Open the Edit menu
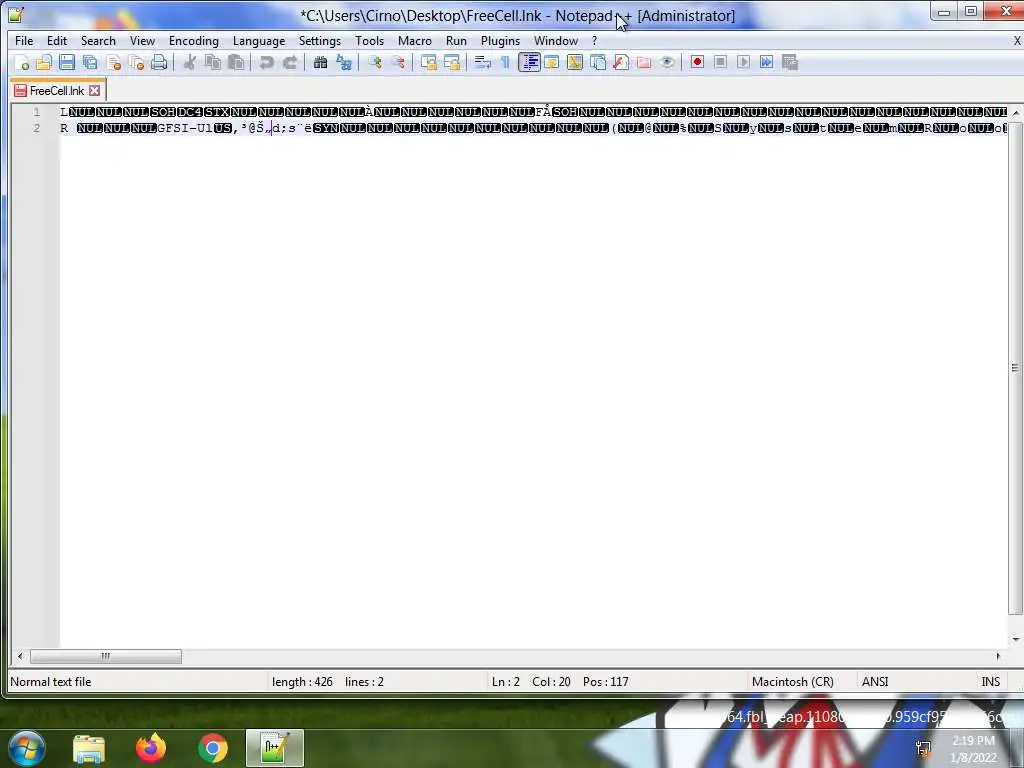The height and width of the screenshot is (768, 1024). (57, 40)
